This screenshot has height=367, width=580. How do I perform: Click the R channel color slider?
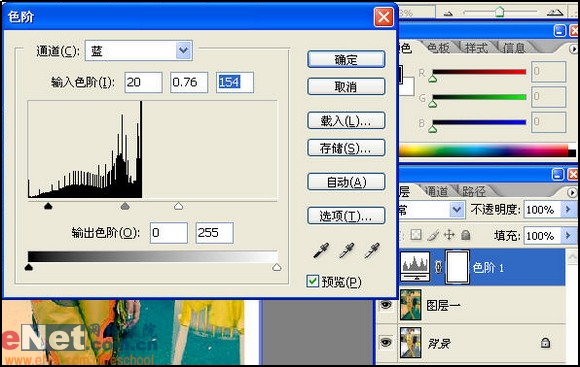tap(479, 72)
